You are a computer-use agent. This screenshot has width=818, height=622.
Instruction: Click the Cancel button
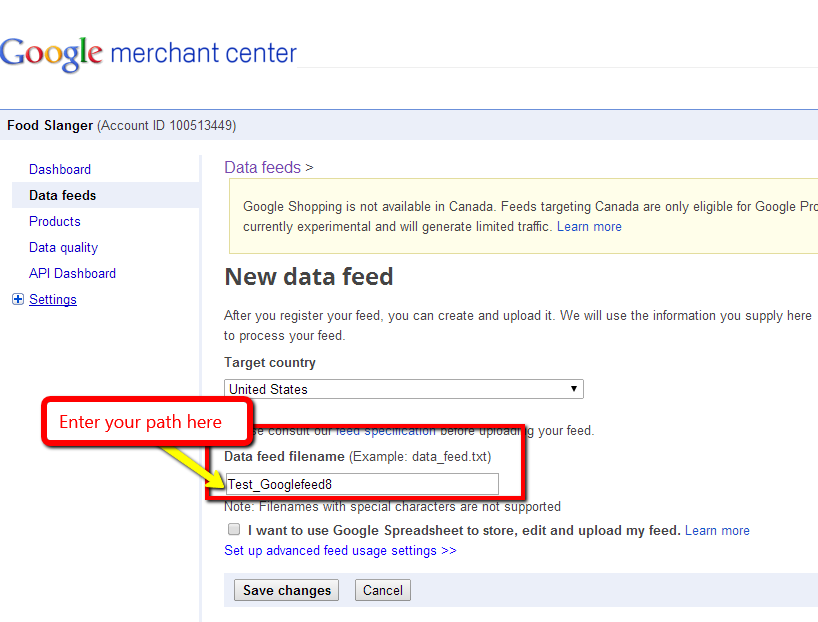[x=382, y=590]
